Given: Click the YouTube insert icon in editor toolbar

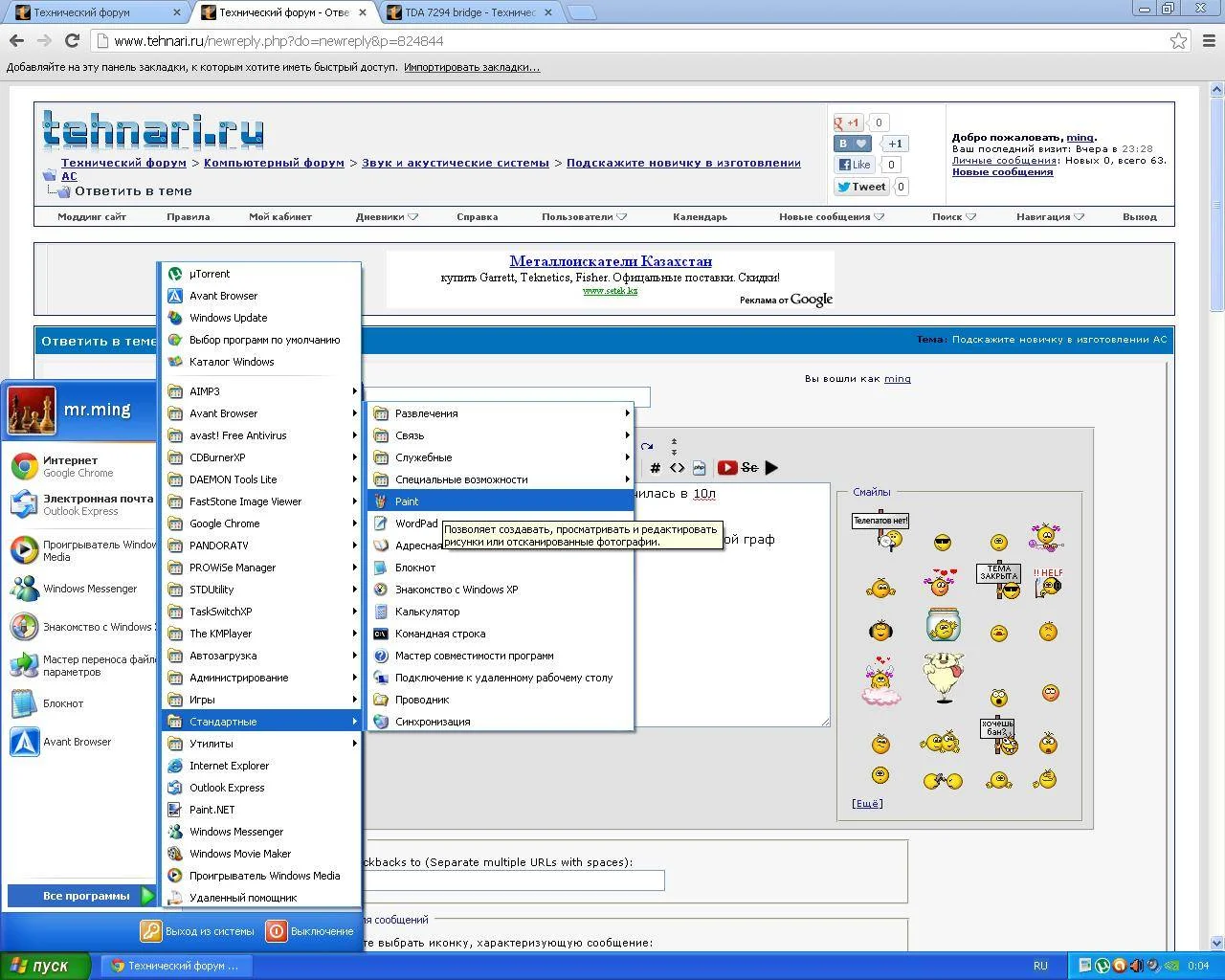Looking at the screenshot, I should pyautogui.click(x=727, y=468).
